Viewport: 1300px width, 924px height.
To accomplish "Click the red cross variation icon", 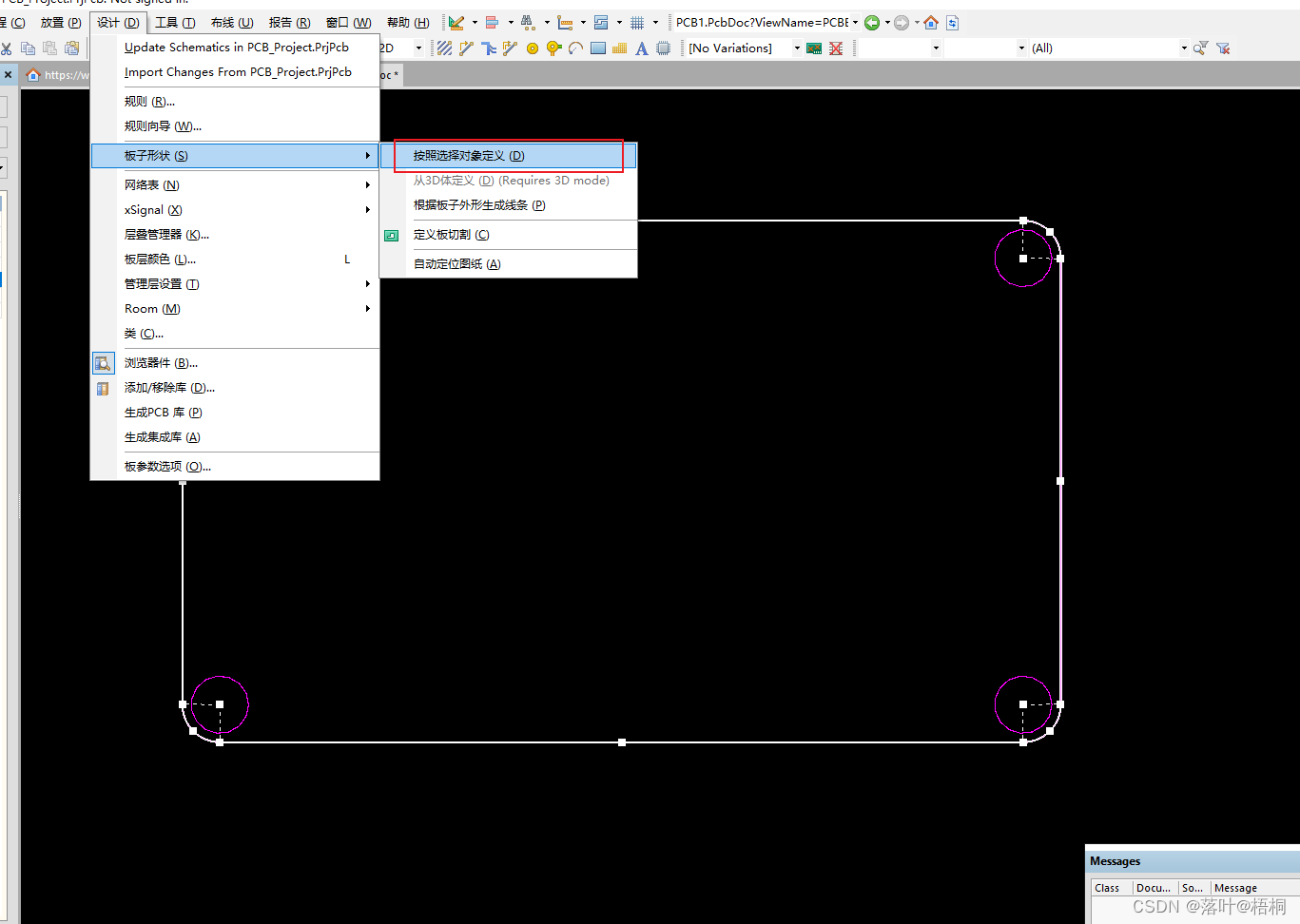I will pos(836,48).
